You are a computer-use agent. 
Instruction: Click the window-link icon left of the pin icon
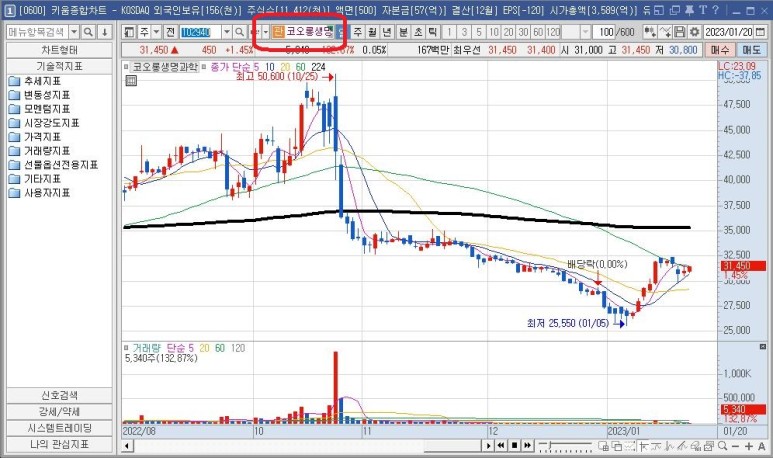click(x=675, y=10)
